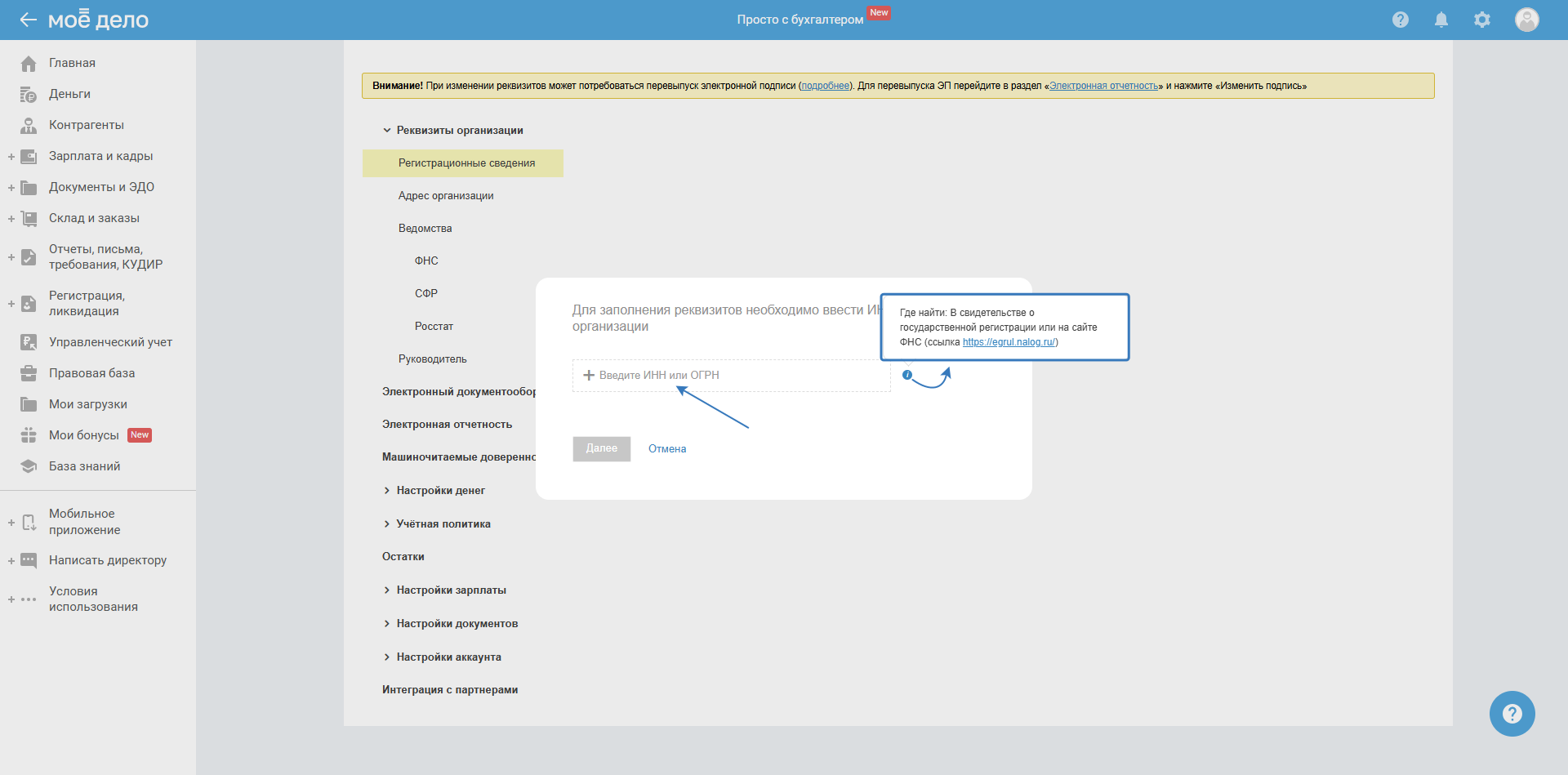Expand the Мобильное приложение plus

pyautogui.click(x=11, y=523)
